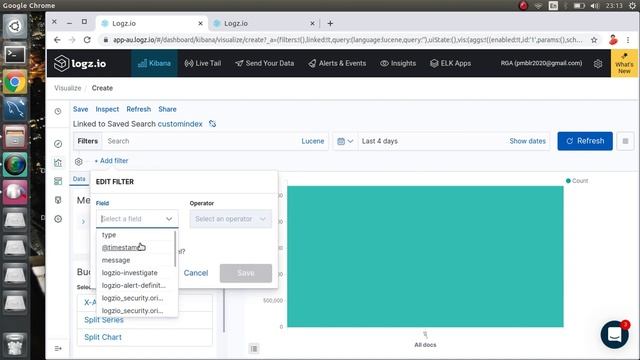Open What's New panel

coord(624,63)
